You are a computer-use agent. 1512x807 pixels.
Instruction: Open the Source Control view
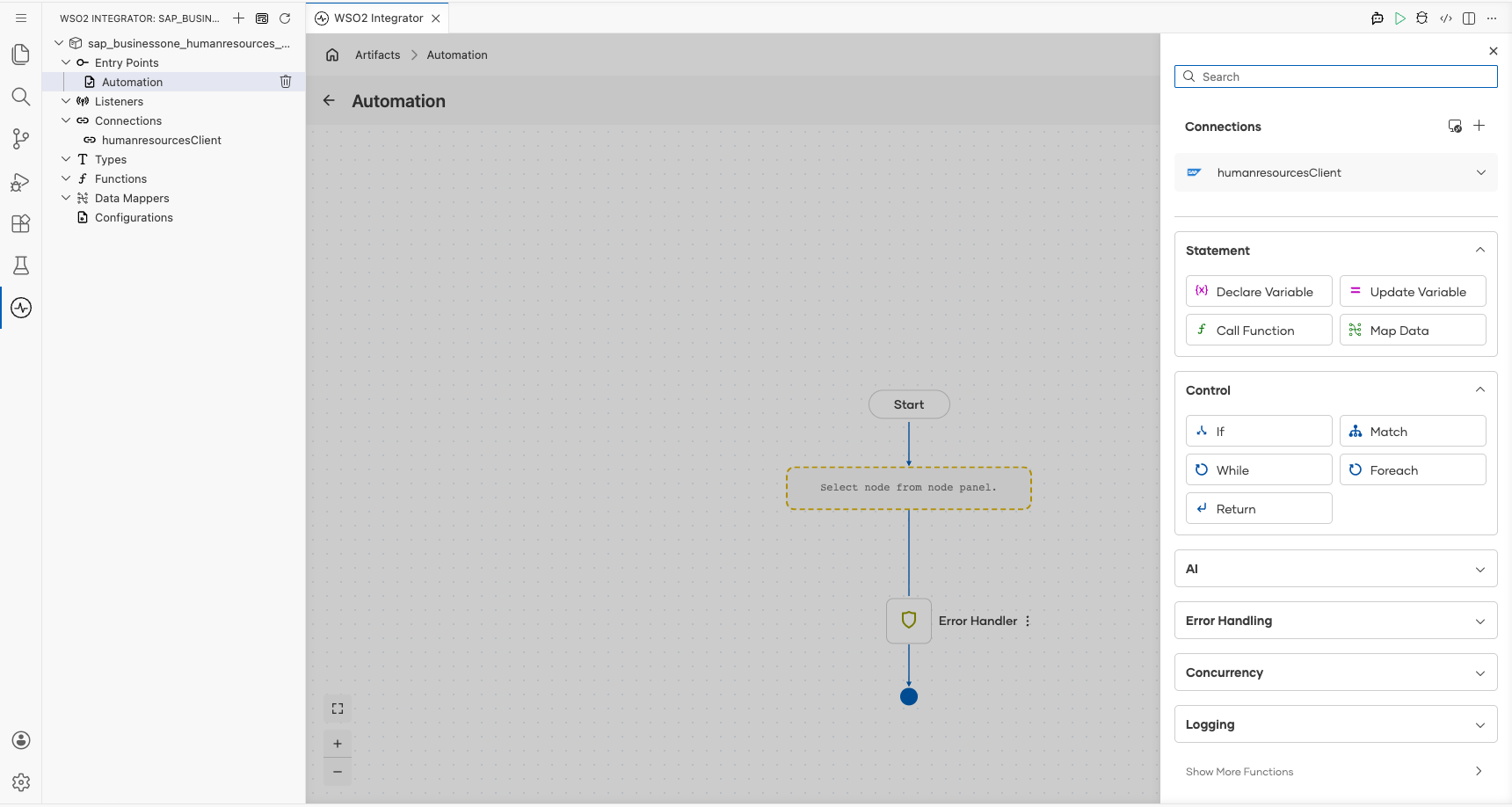click(x=21, y=139)
